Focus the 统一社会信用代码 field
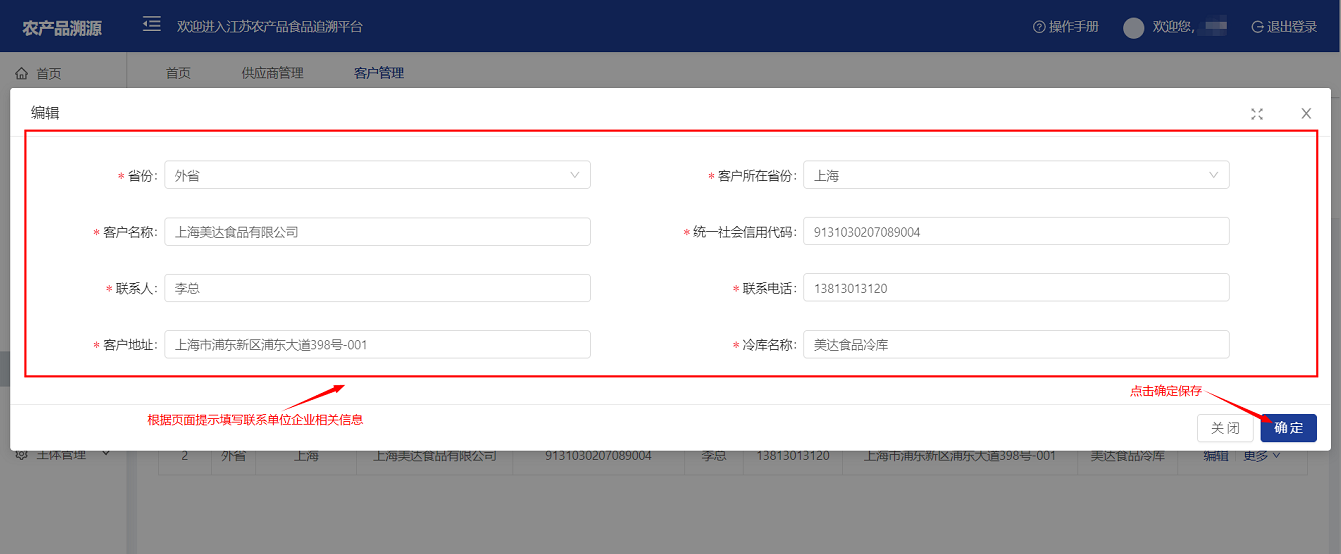This screenshot has height=554, width=1341. tap(1015, 232)
